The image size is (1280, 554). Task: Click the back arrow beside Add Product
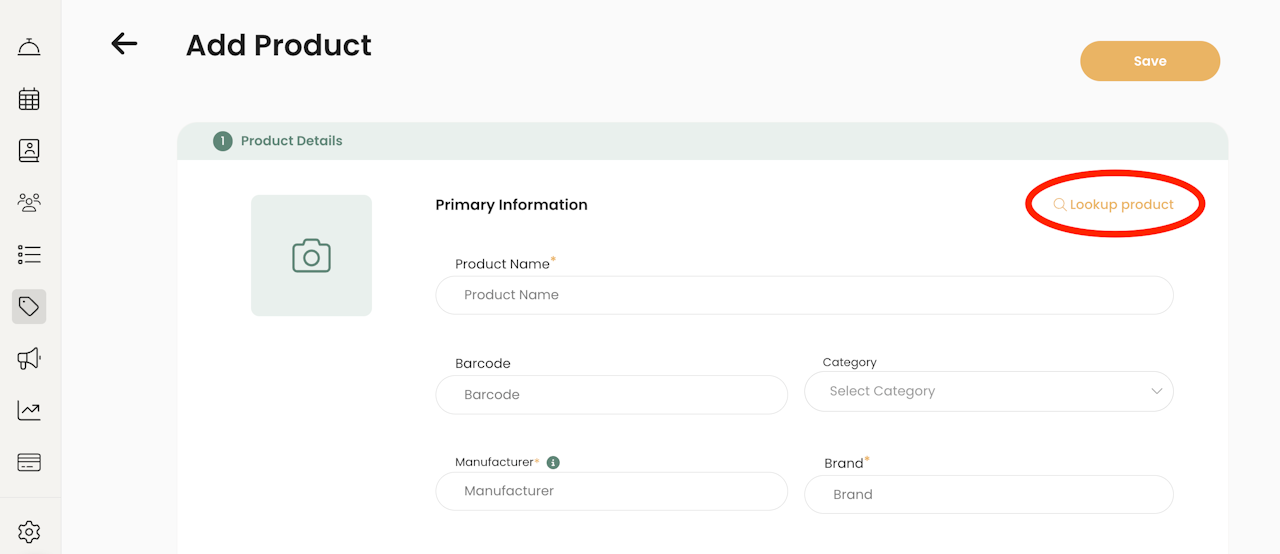click(124, 43)
